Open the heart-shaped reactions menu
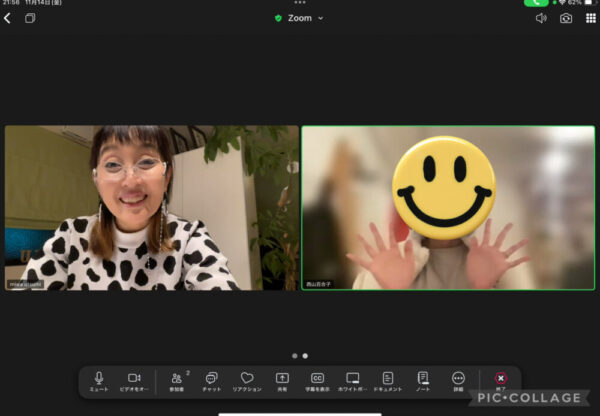Screen dimensions: 600x416 click(247, 379)
